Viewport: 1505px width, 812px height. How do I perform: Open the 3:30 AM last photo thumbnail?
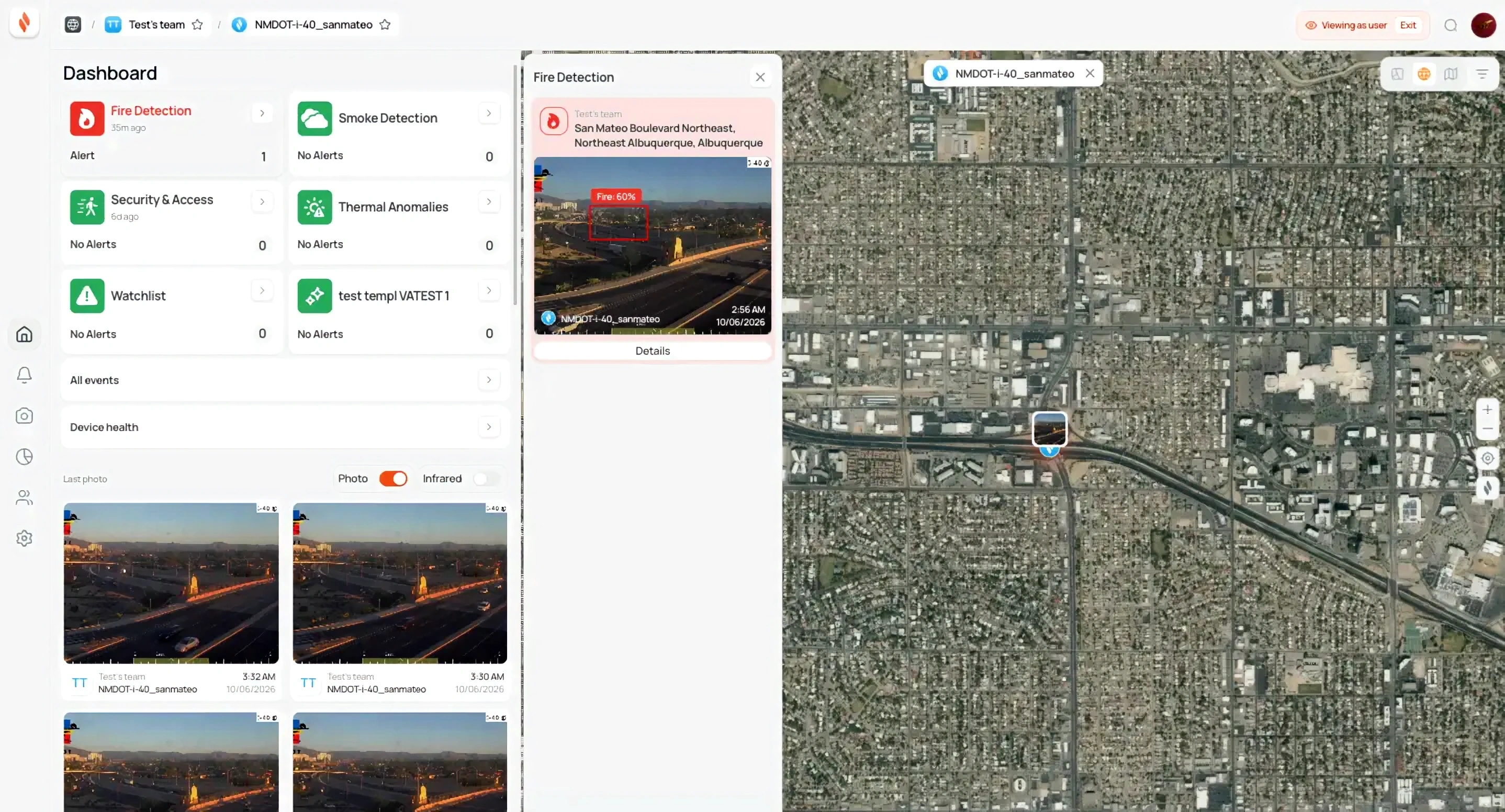click(400, 583)
